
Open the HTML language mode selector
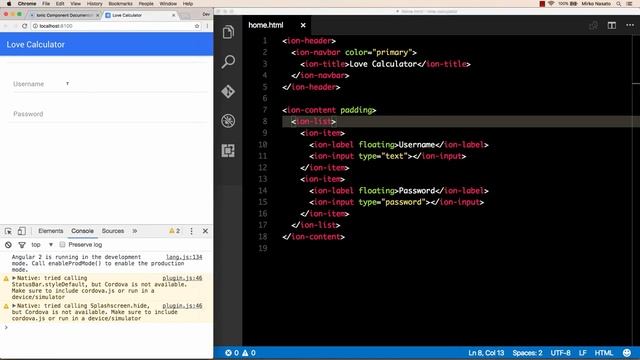click(x=603, y=353)
